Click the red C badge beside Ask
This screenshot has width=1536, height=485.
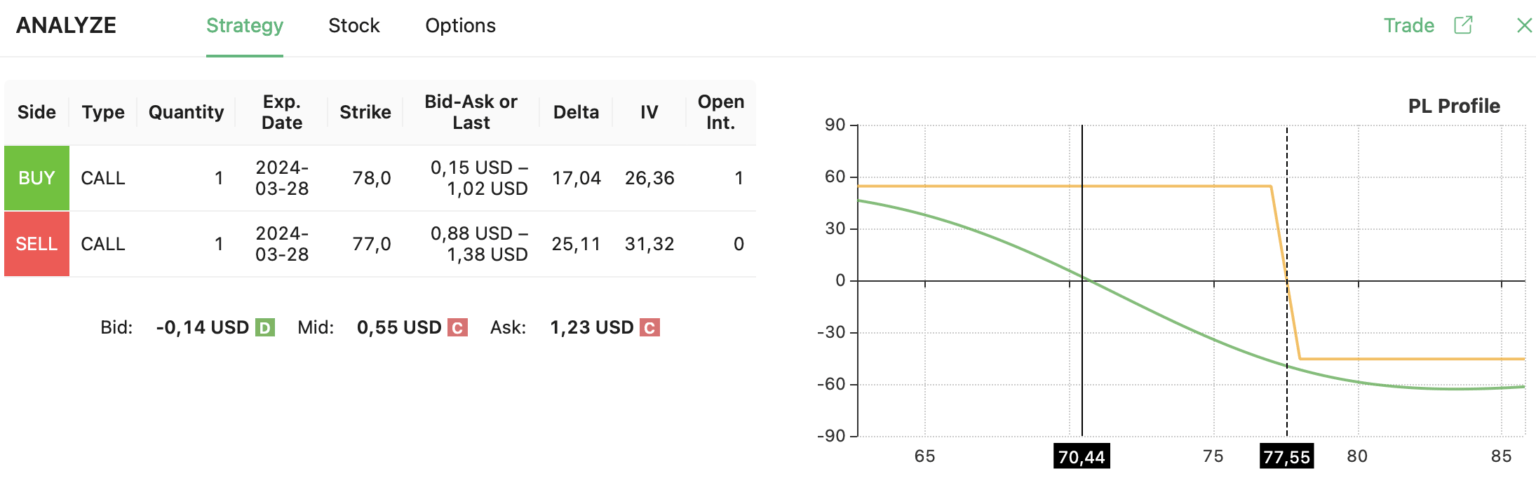pyautogui.click(x=649, y=327)
